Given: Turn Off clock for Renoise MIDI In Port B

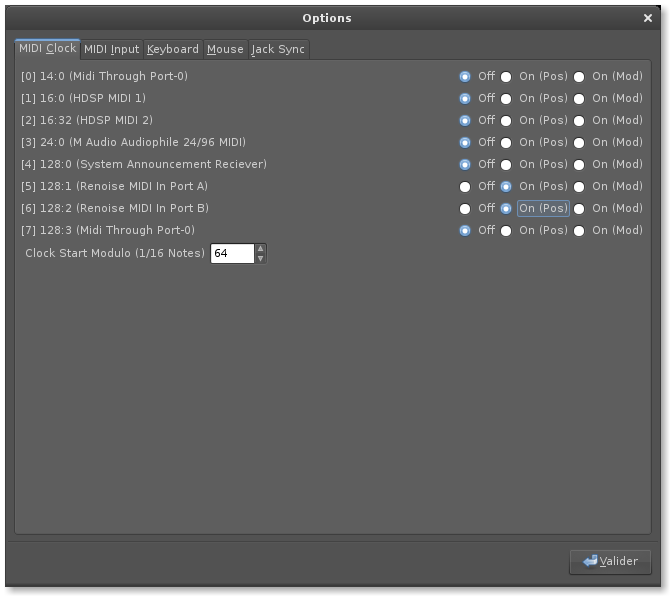Looking at the screenshot, I should tap(465, 208).
